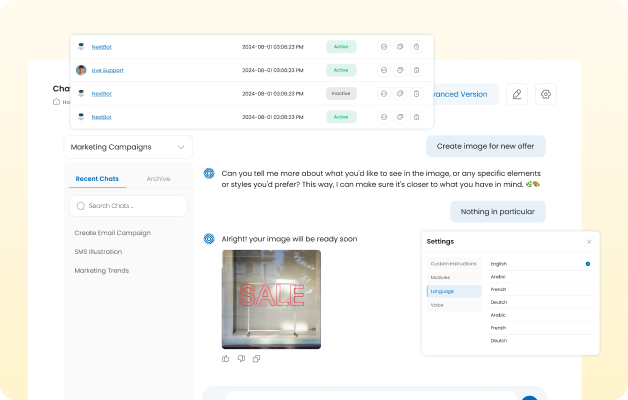Click the pencil edit icon beside Advanced Version
This screenshot has width=628, height=400.
tap(517, 95)
